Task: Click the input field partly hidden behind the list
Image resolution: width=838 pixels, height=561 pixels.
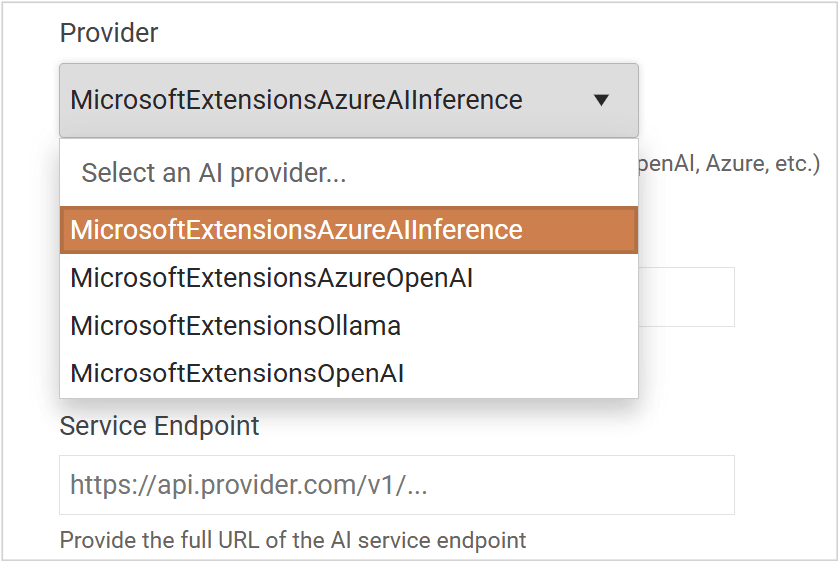Action: coord(686,296)
